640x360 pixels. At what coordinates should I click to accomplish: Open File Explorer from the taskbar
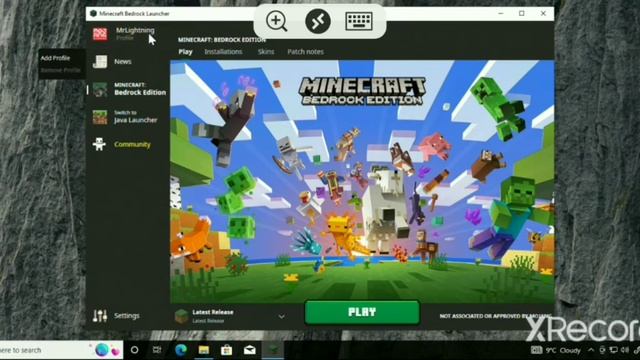pos(204,350)
